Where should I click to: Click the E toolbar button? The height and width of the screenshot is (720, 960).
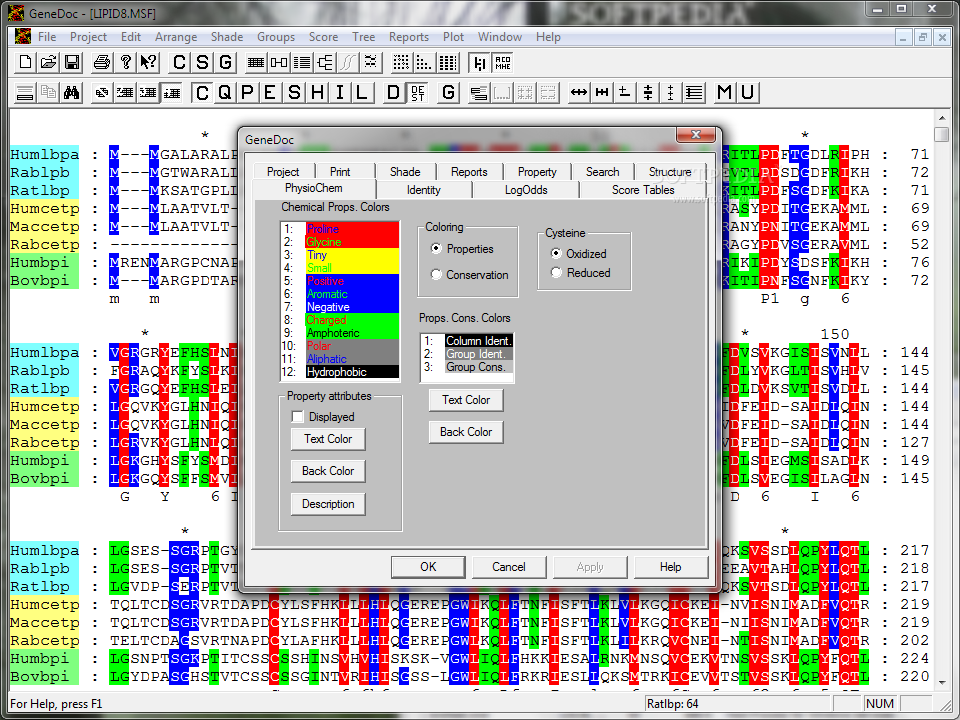point(270,93)
